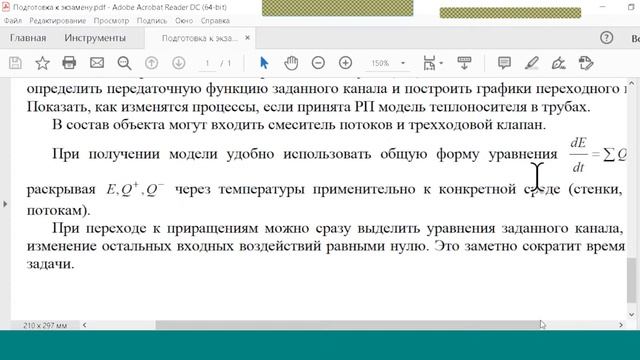
Task: Add document to starred with star icon
Action: (42, 63)
